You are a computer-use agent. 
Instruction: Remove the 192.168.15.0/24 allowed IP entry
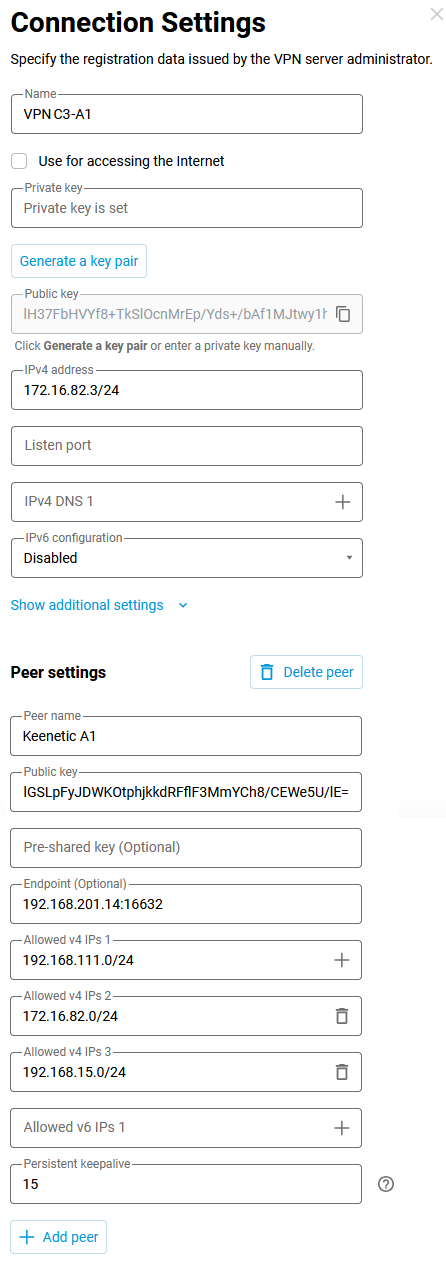(342, 1072)
